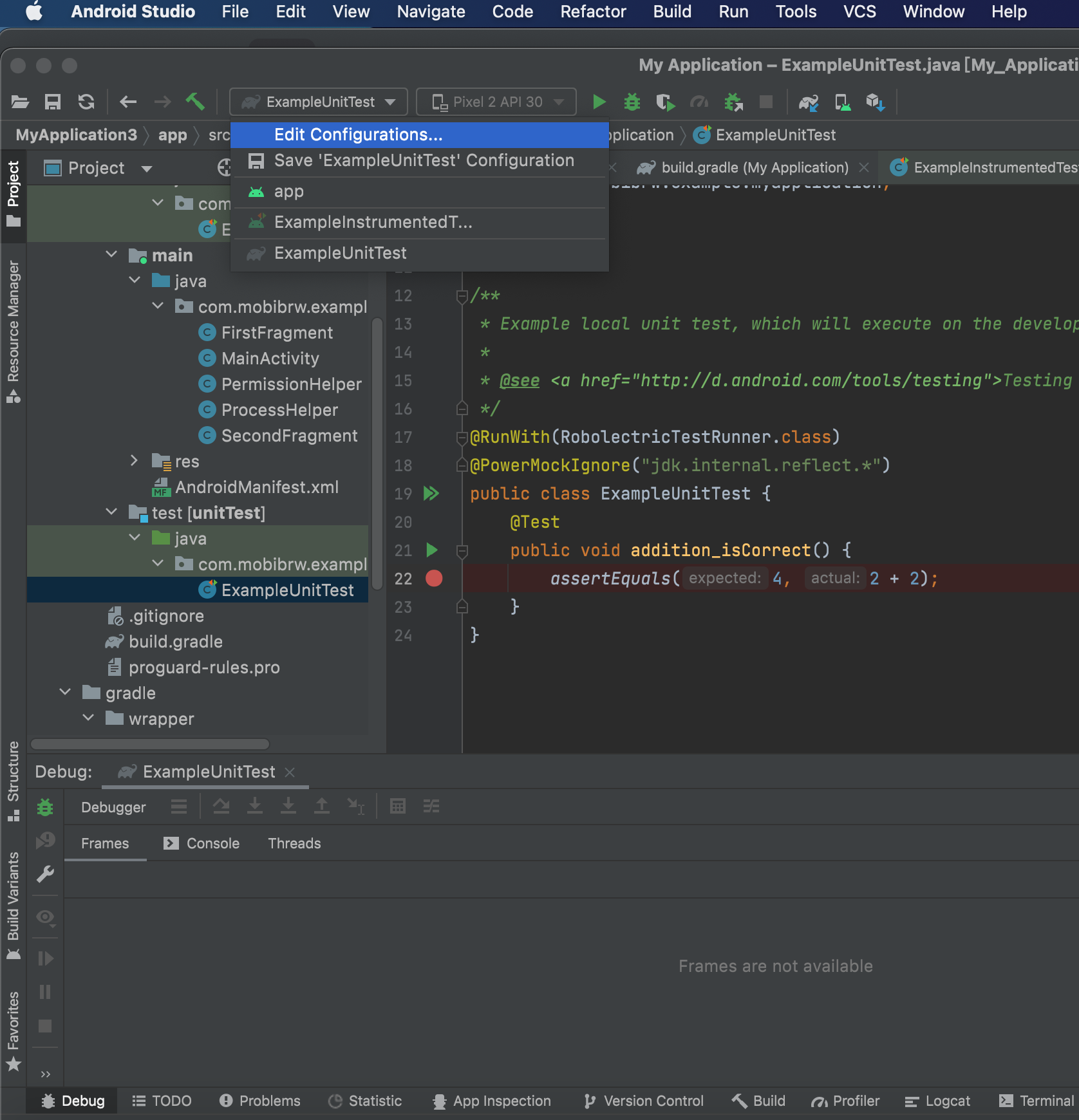
Task: Switch to build.gradle (My Application) tab
Action: pyautogui.click(x=755, y=168)
